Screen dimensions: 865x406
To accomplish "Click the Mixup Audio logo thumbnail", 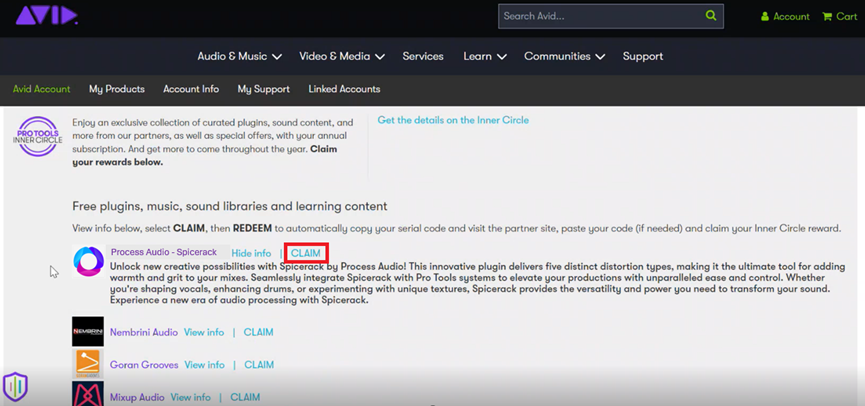I will (x=88, y=393).
